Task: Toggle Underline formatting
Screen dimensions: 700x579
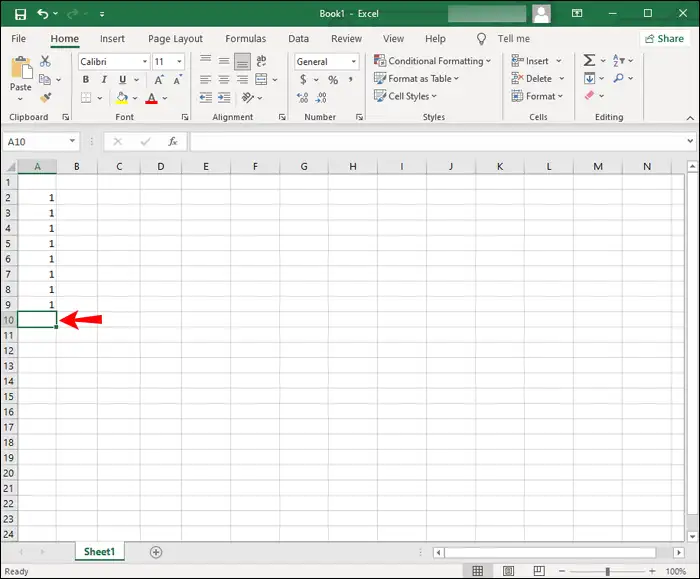Action: [122, 80]
